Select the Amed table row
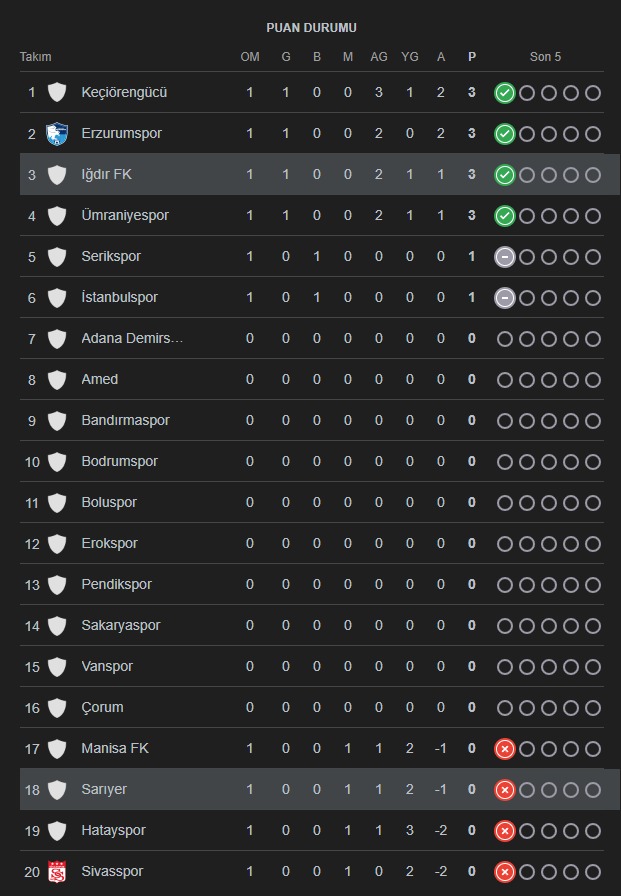The width and height of the screenshot is (621, 896). pos(310,380)
